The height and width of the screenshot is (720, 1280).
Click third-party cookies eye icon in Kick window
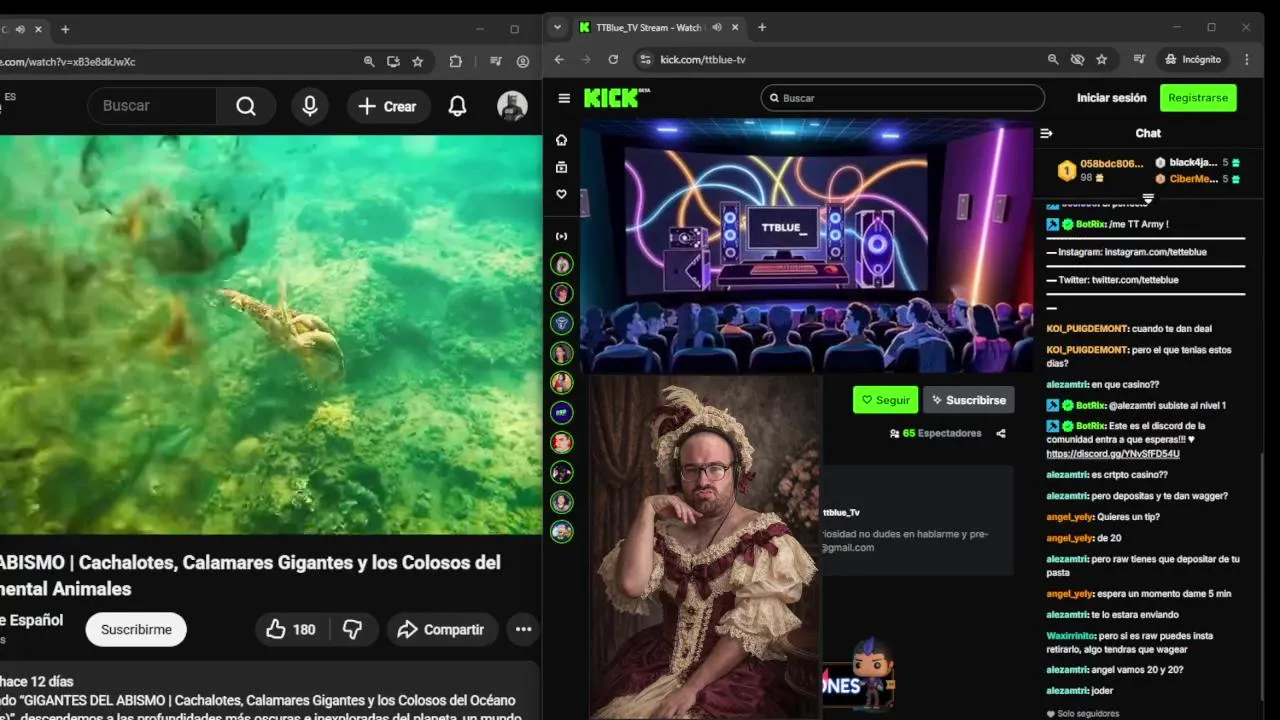pyautogui.click(x=1077, y=60)
